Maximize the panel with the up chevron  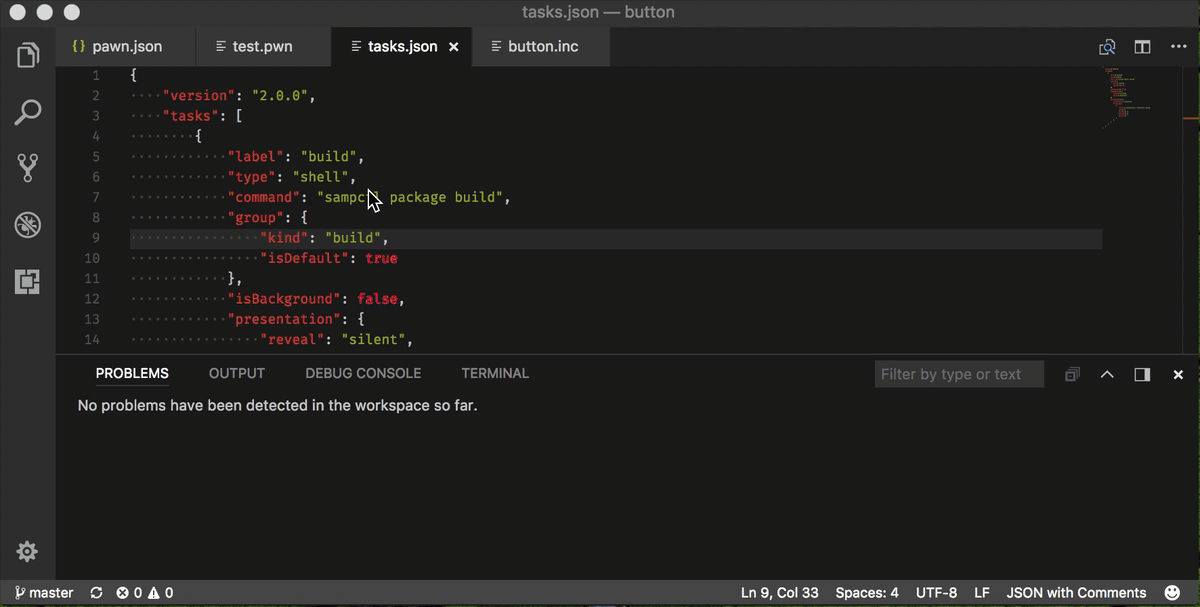click(1107, 374)
